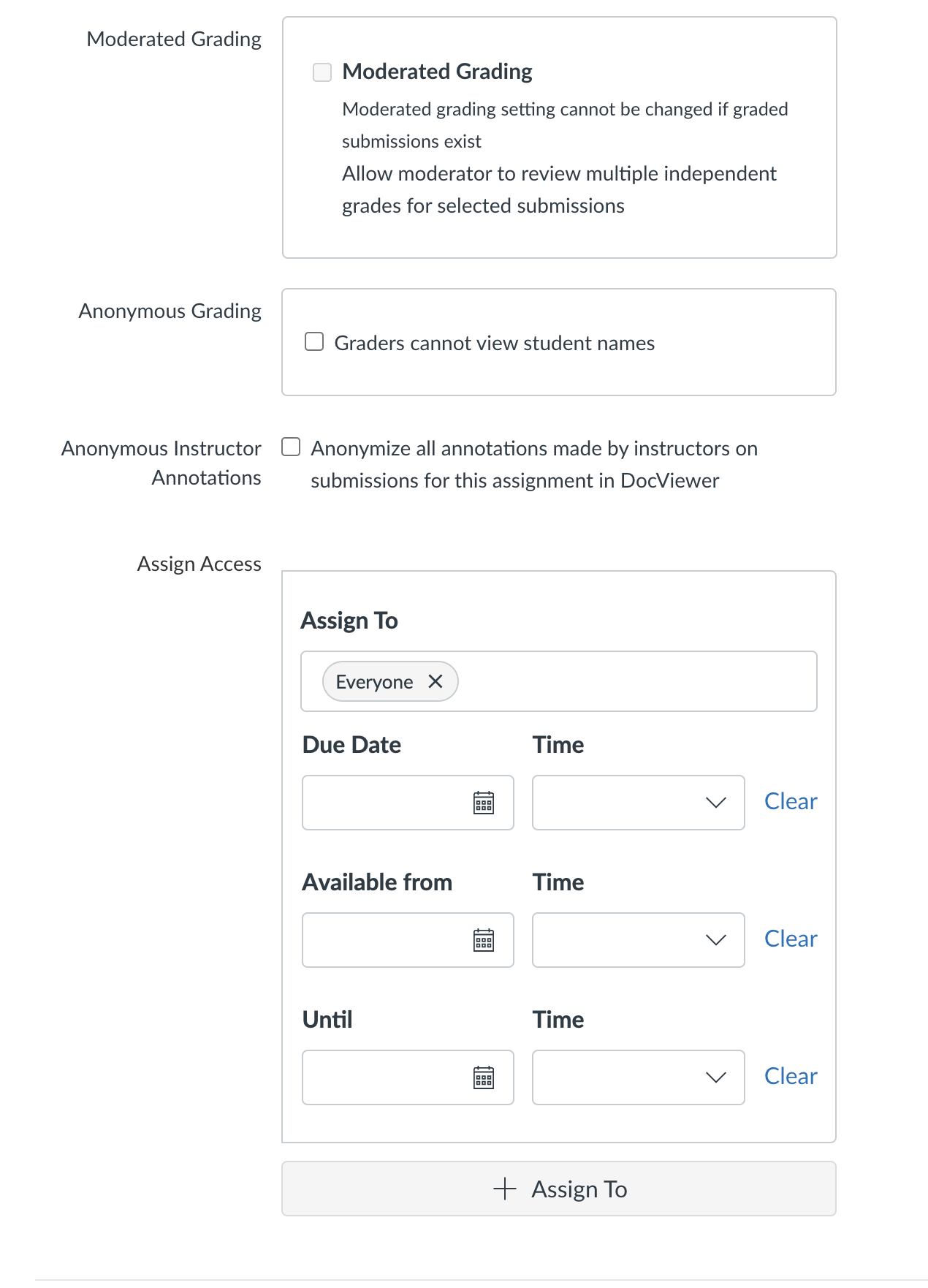Check Graders cannot view student names
This screenshot has height=1288, width=928.
tap(314, 340)
